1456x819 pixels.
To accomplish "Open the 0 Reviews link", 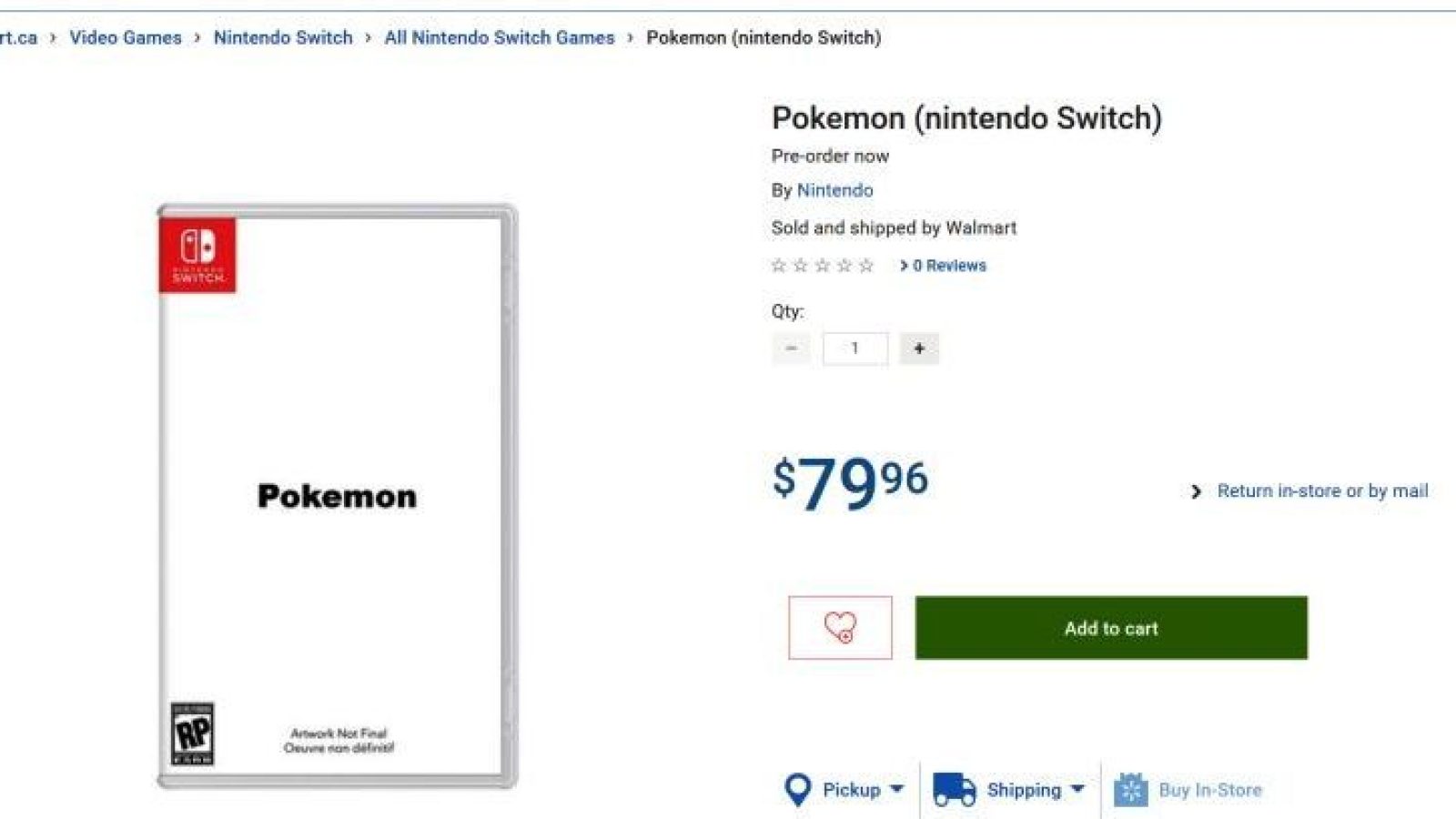I will 943,265.
